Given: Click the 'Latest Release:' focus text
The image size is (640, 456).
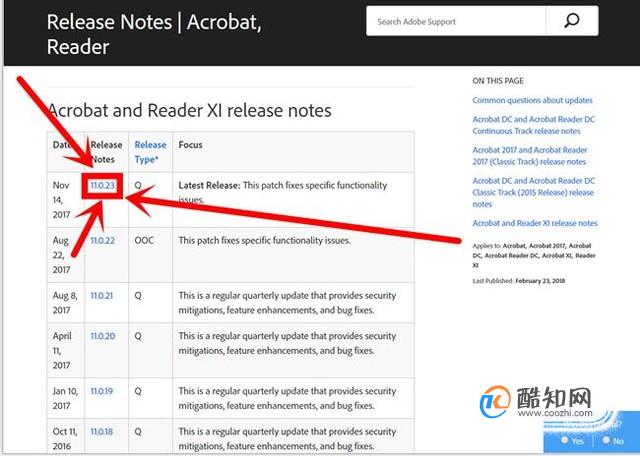Looking at the screenshot, I should coord(209,185).
